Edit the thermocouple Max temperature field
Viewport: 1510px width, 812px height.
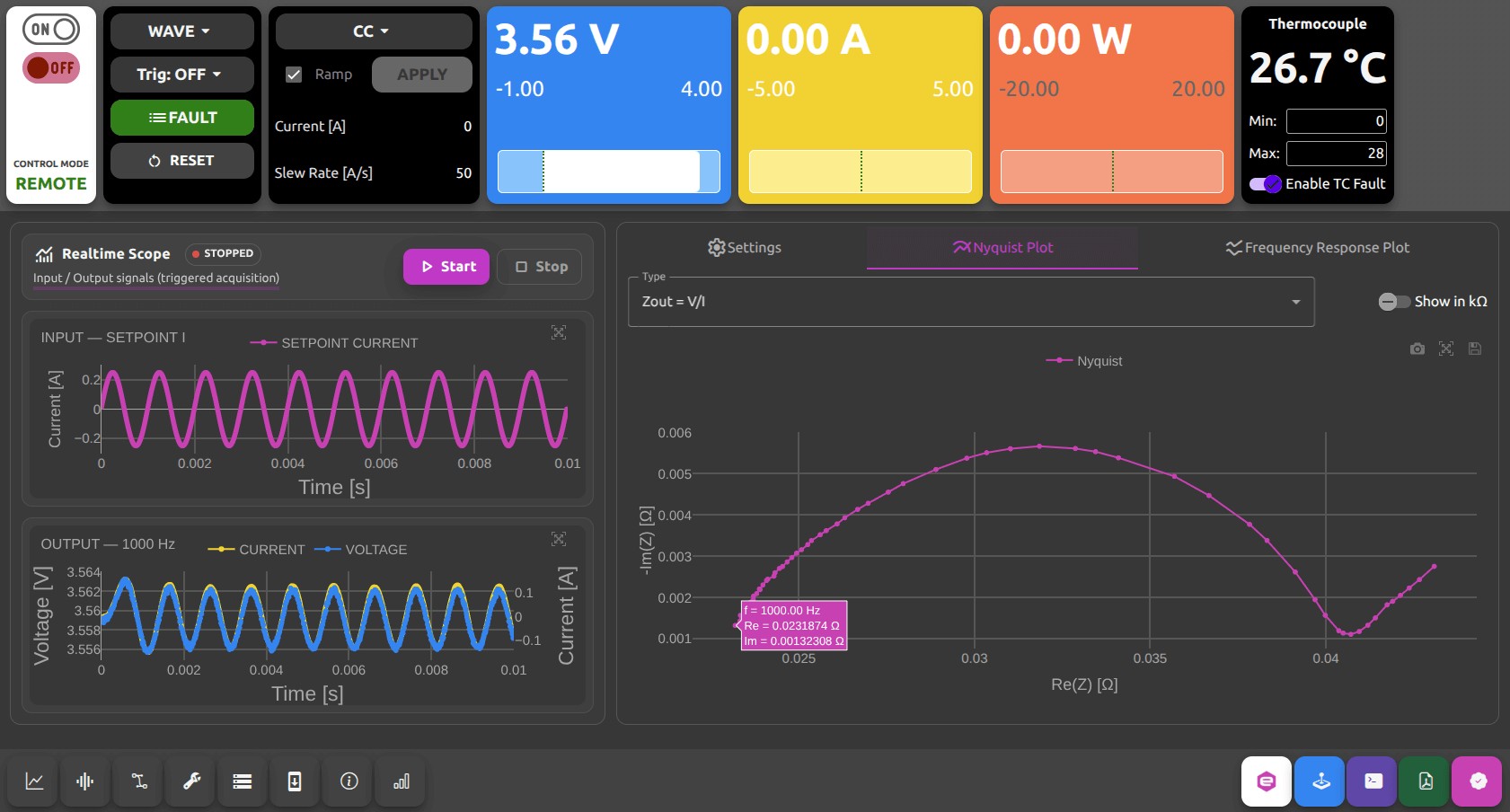tap(1337, 154)
